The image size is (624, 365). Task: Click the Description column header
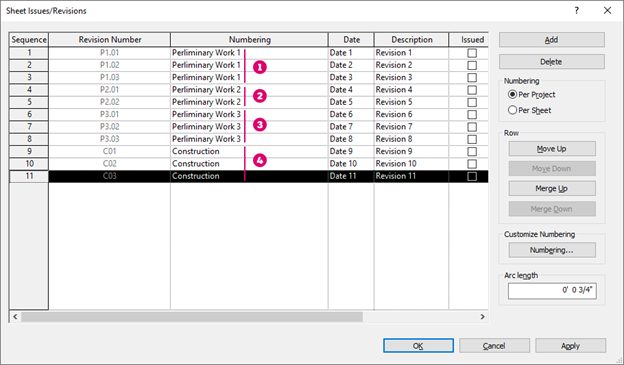point(412,40)
